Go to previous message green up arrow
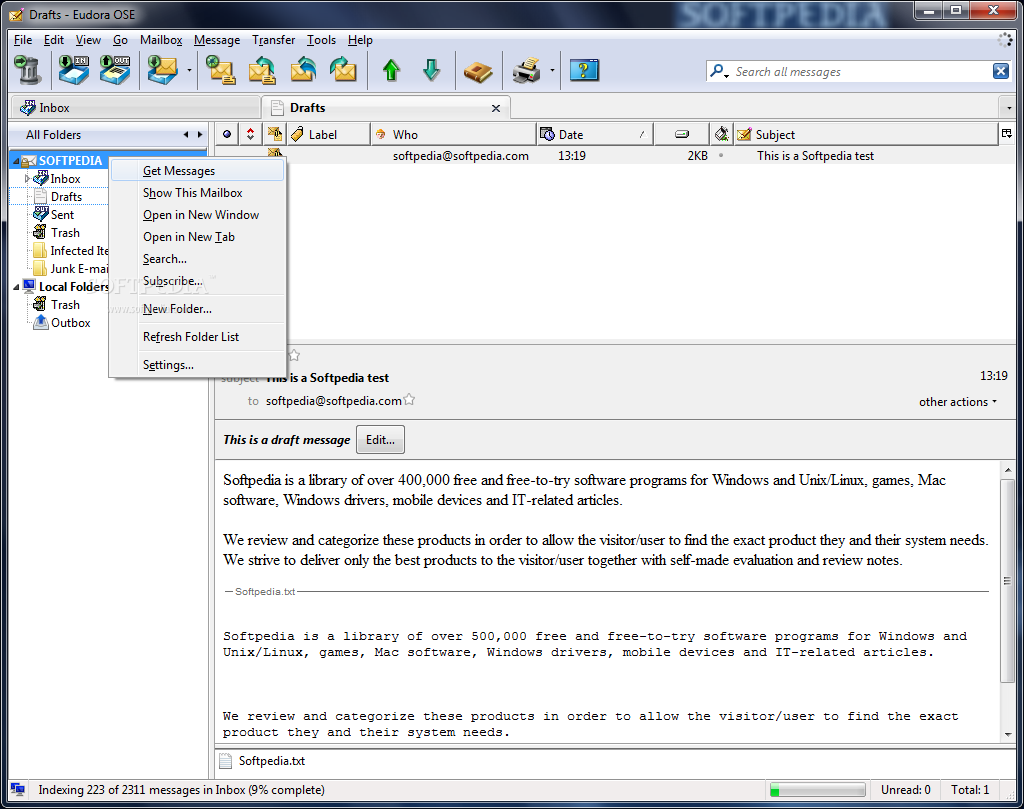Image resolution: width=1024 pixels, height=809 pixels. tap(391, 70)
